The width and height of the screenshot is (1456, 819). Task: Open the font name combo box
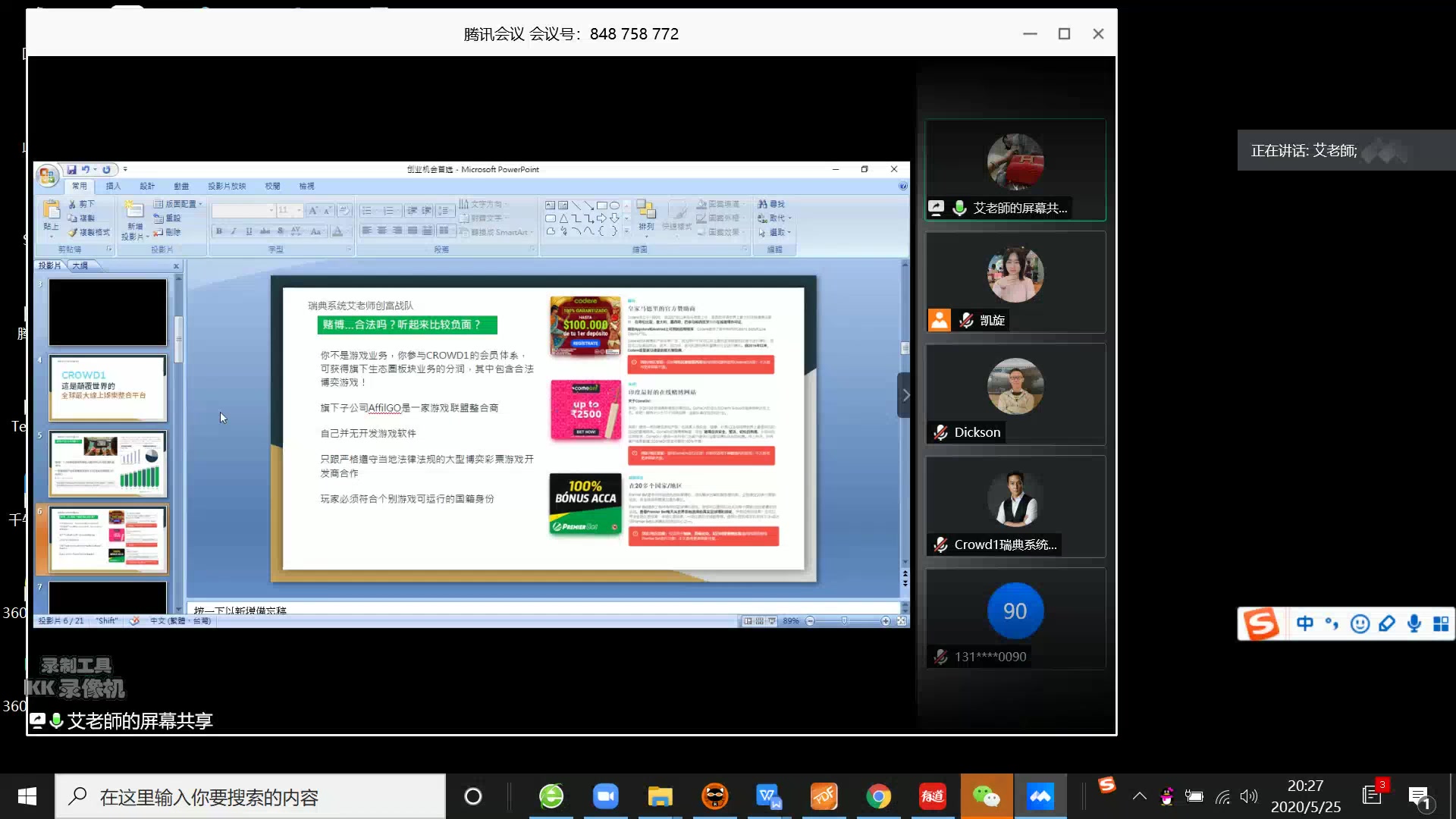click(243, 210)
